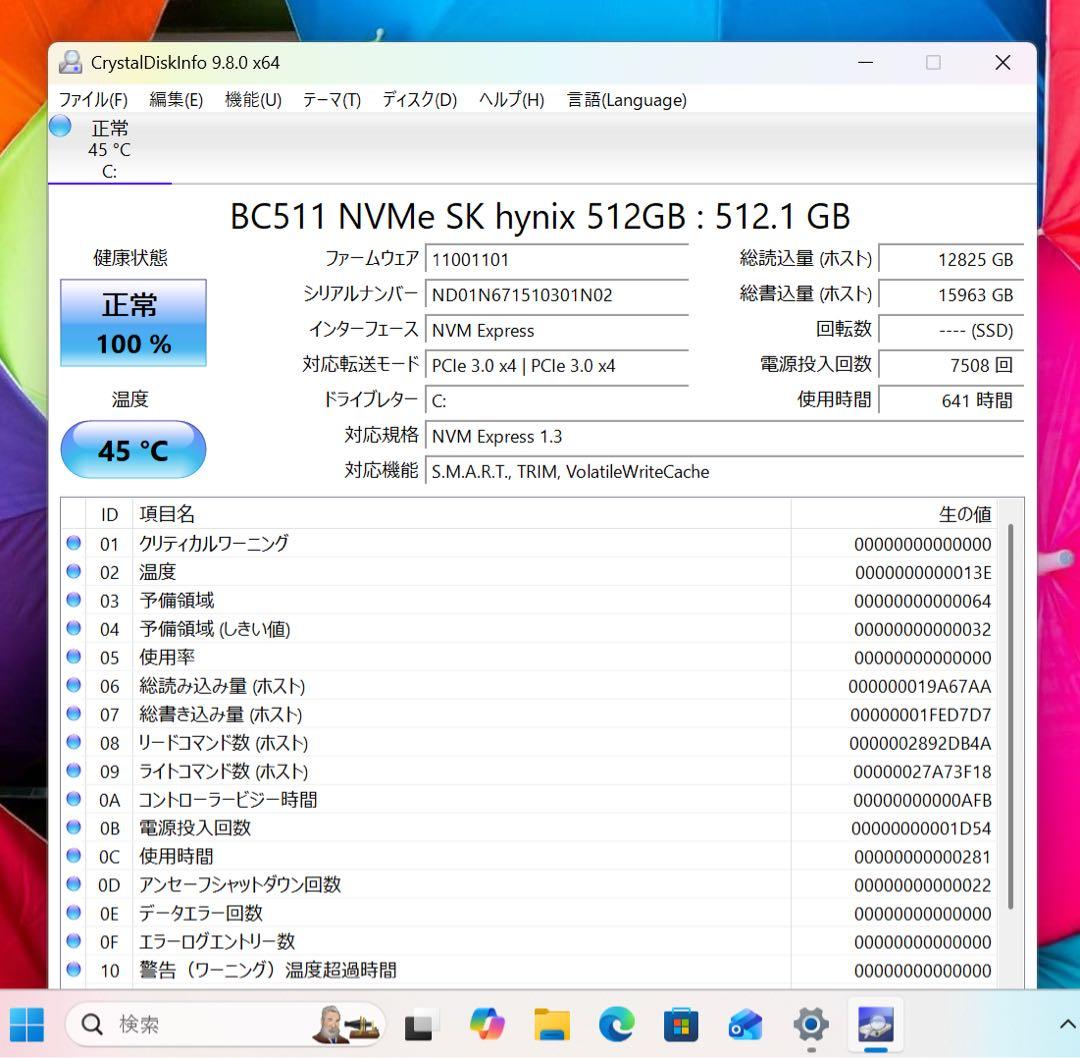Click status orb of row 01 クリティカルワーニング
This screenshot has height=1058, width=1080.
point(74,543)
